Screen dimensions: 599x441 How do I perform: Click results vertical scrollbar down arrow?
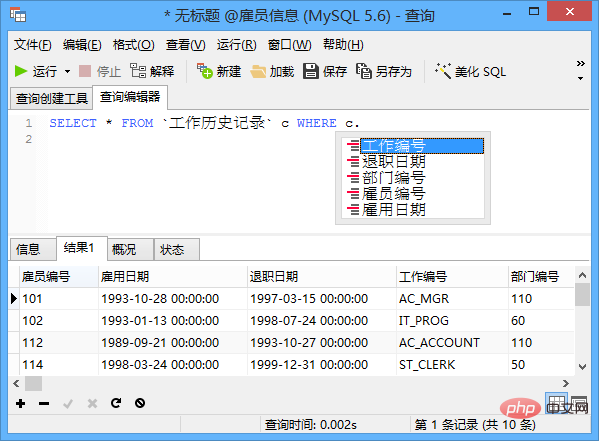coord(582,367)
